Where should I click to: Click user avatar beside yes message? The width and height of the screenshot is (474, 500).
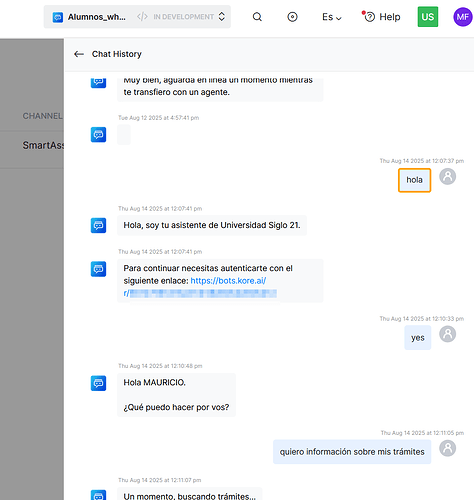[447, 334]
